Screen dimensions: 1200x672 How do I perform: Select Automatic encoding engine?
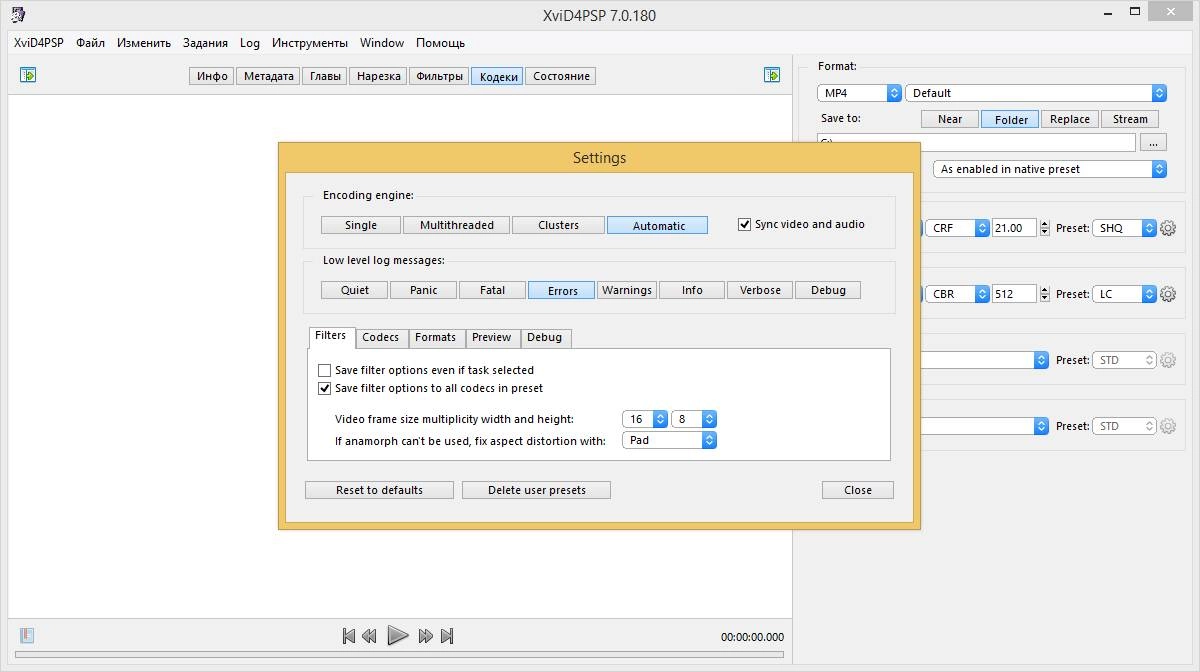[x=658, y=225]
